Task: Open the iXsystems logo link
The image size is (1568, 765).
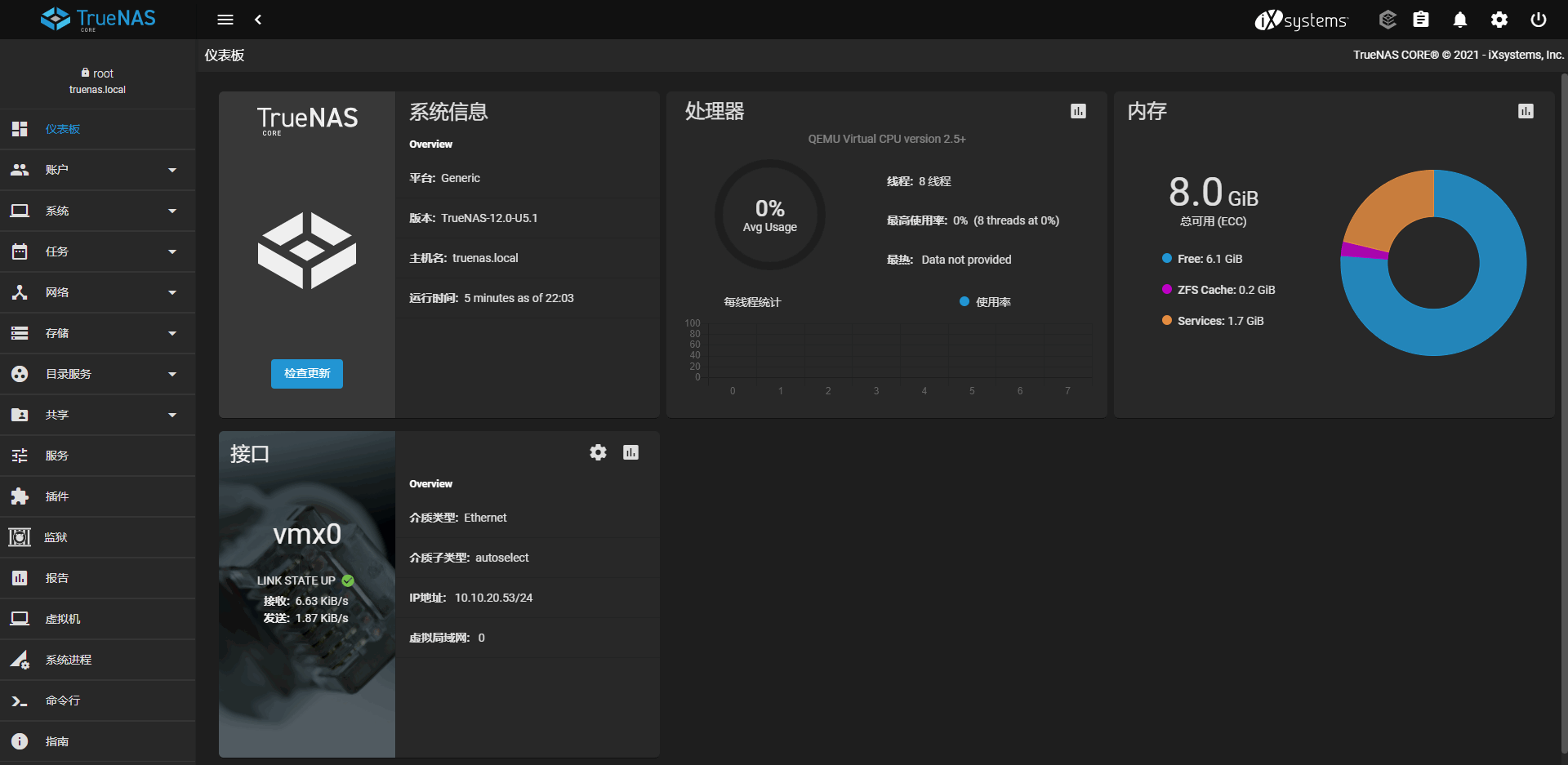Action: tap(1302, 20)
